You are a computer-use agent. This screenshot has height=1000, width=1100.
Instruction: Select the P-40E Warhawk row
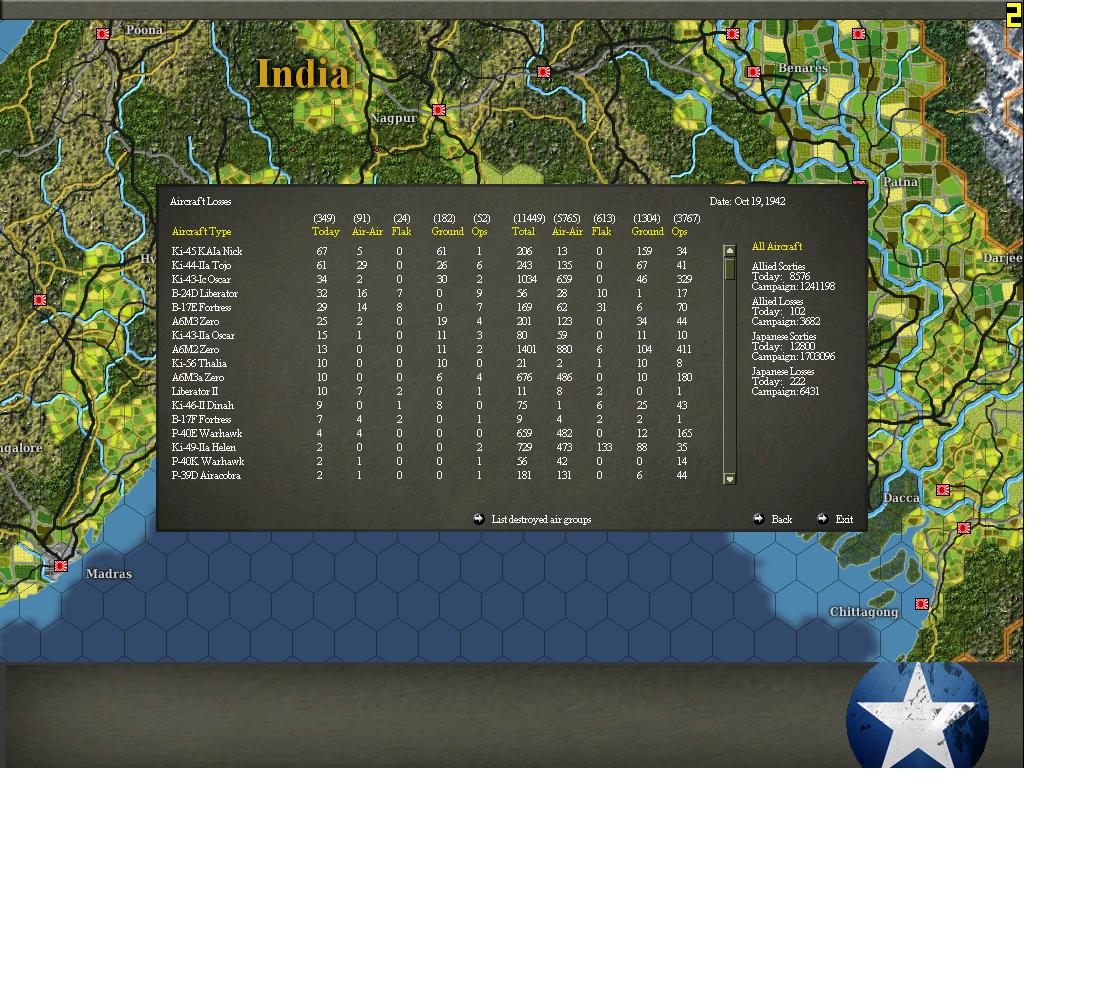coord(431,434)
